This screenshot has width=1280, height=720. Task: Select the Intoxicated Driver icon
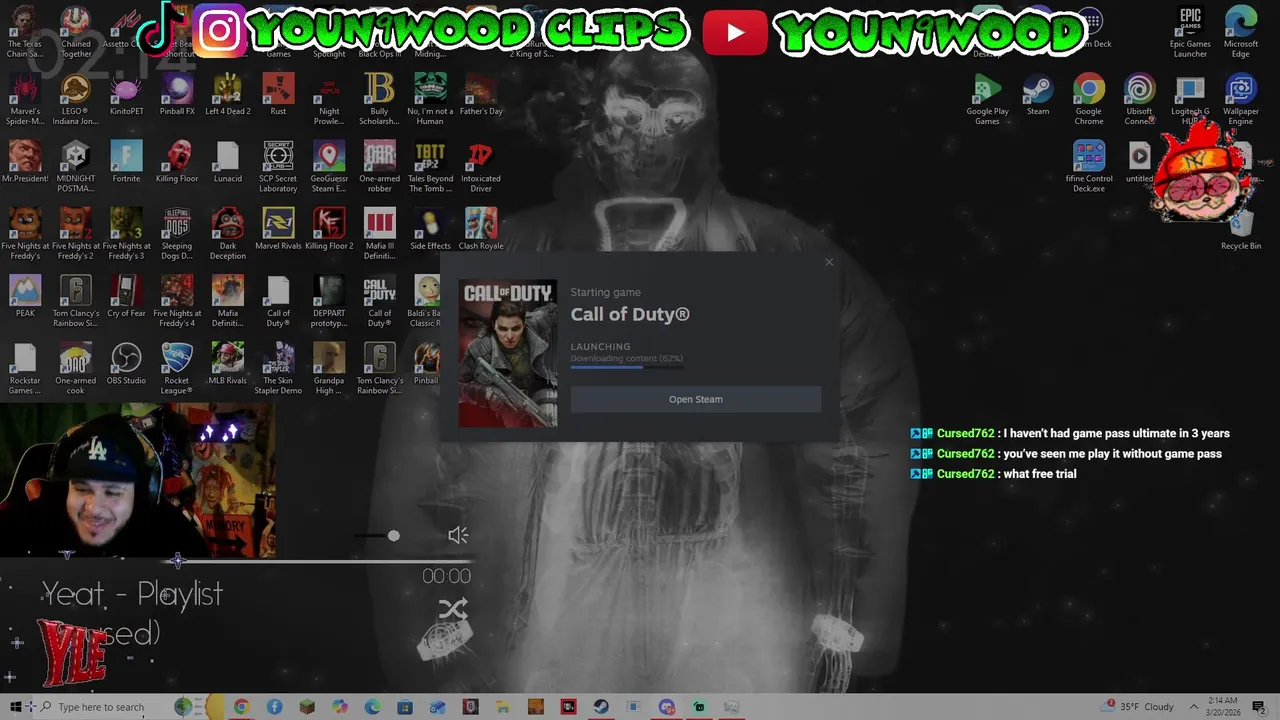click(481, 167)
